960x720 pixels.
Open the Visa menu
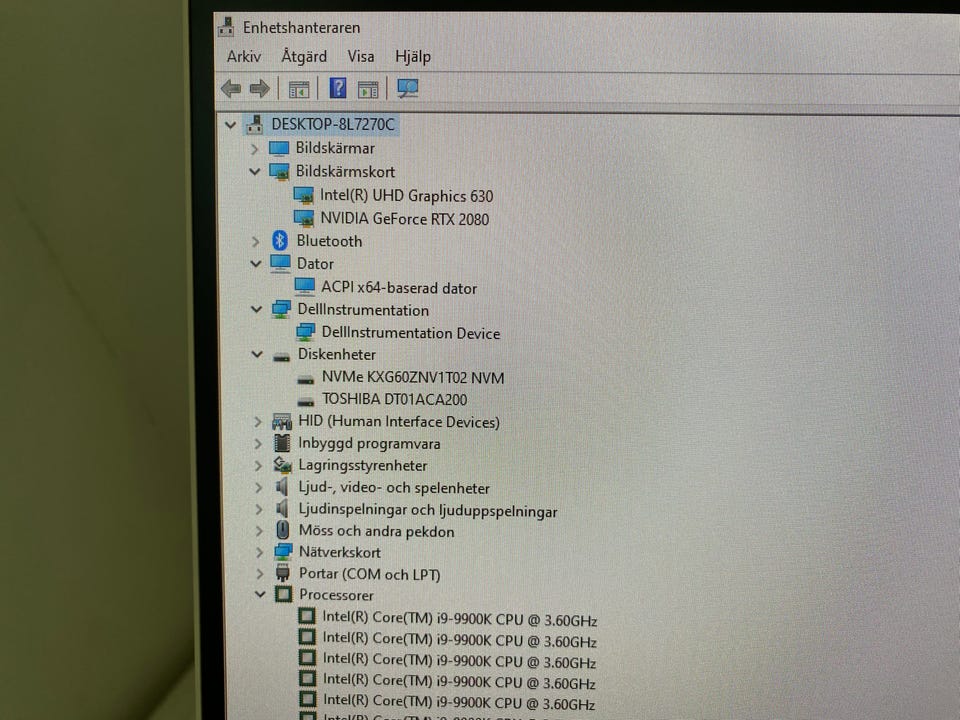361,56
